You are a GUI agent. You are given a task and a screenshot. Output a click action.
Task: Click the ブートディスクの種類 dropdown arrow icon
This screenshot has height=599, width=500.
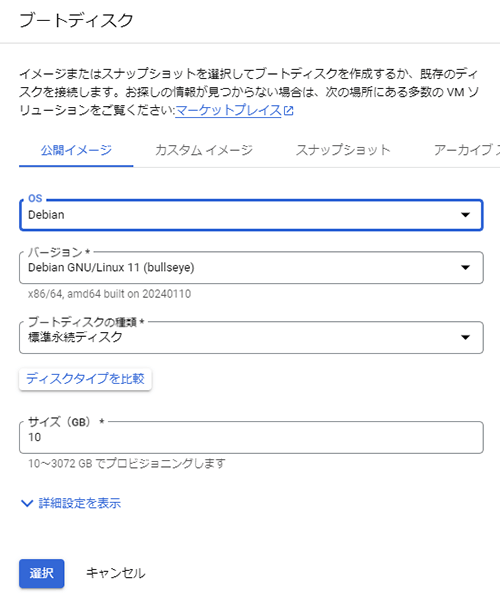[x=465, y=337]
